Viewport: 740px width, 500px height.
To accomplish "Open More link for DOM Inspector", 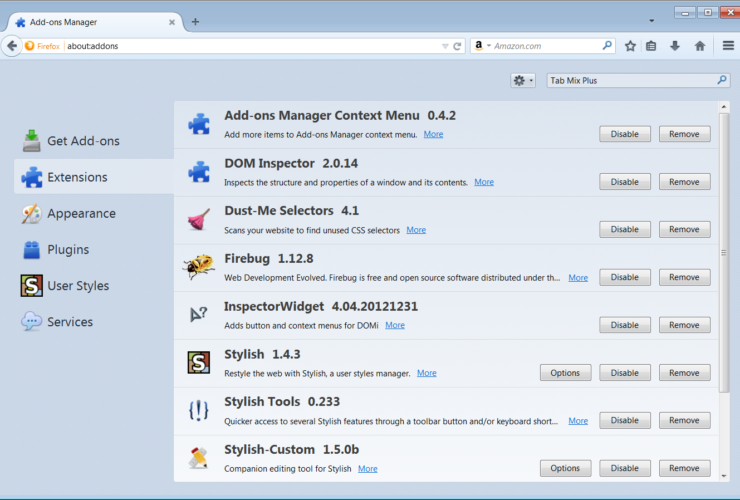I will click(x=484, y=182).
